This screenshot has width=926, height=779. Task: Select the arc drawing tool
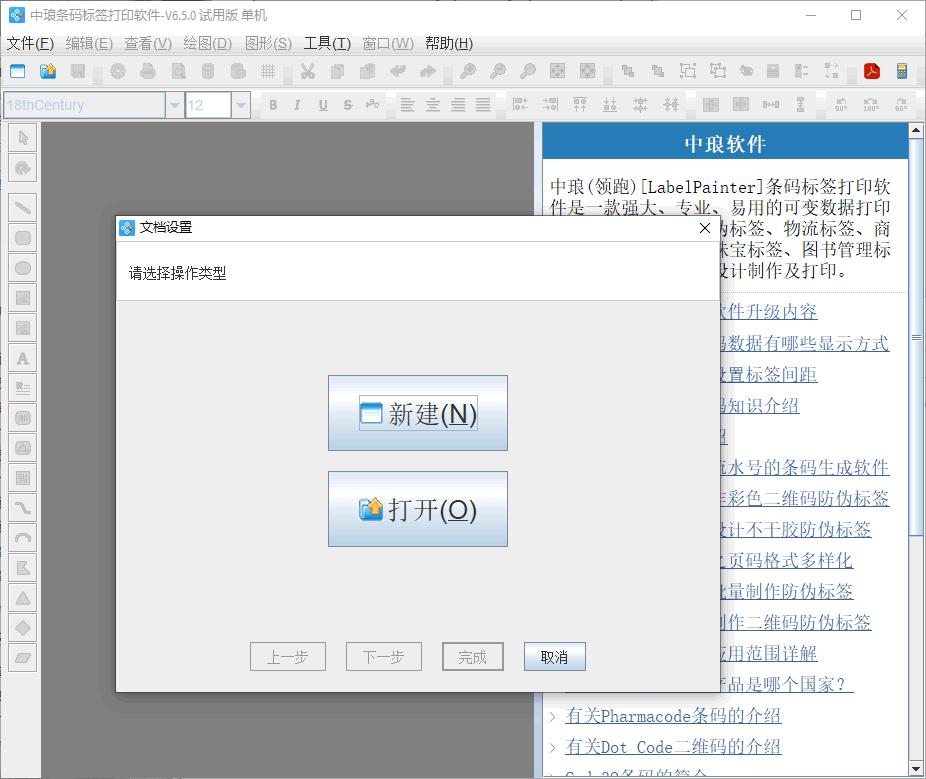[23, 538]
